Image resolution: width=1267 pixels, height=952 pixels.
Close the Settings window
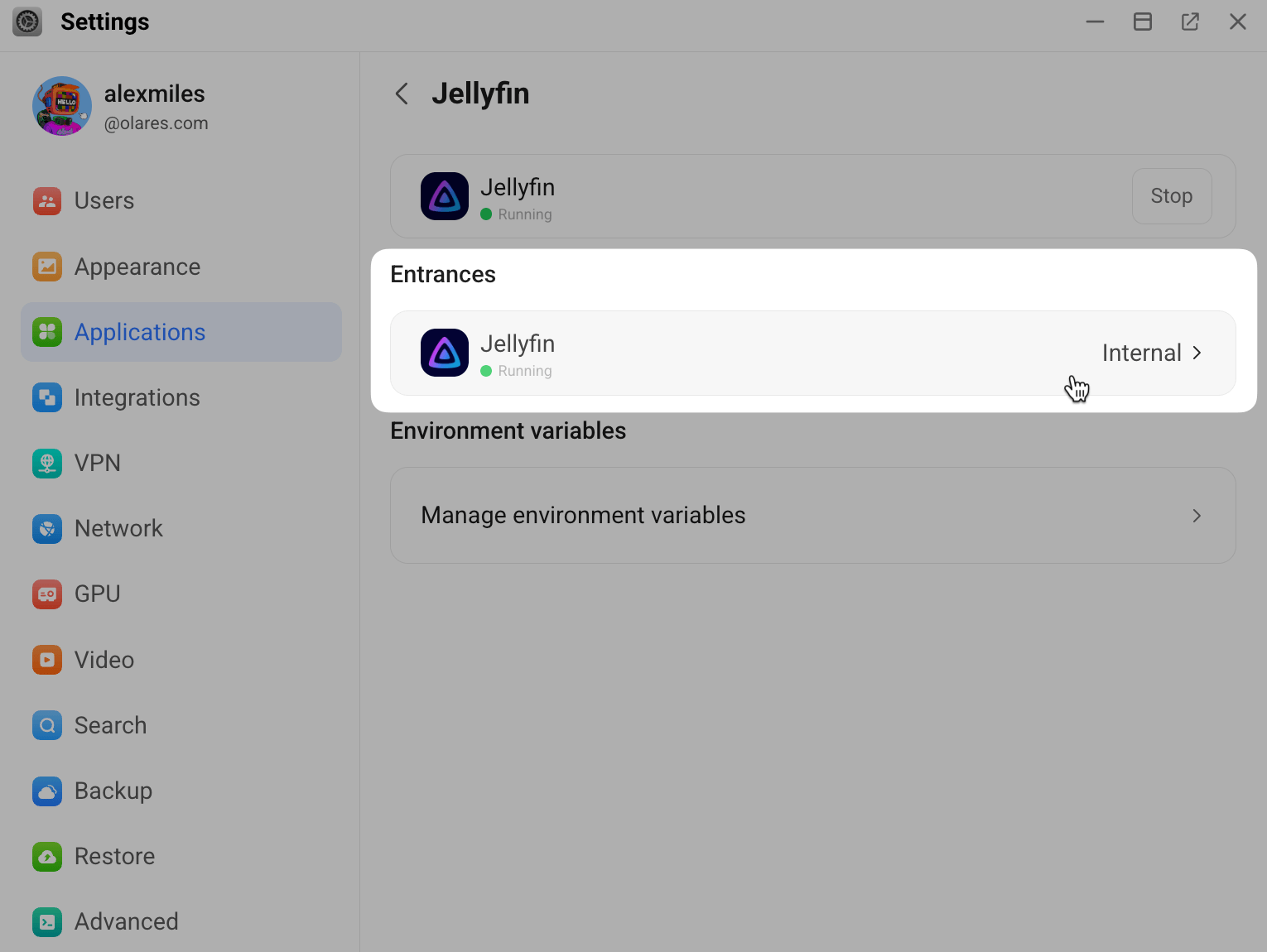click(1238, 22)
